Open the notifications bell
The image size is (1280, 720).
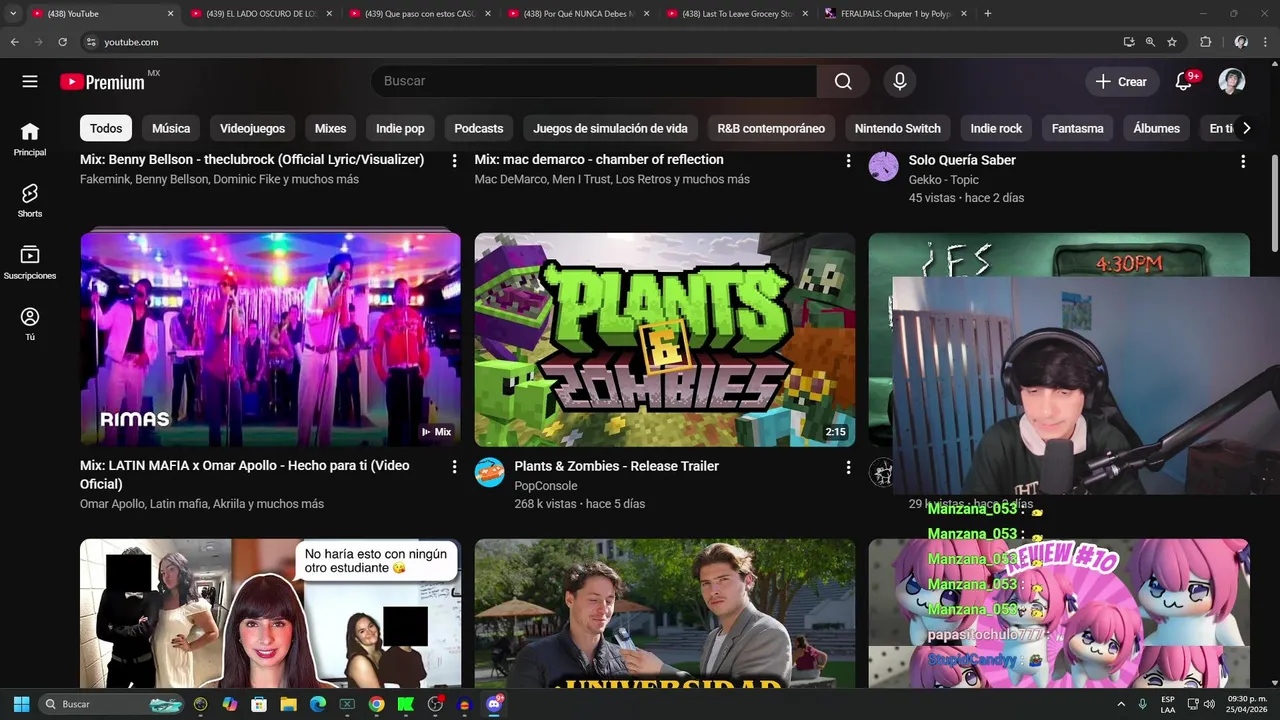tap(1184, 81)
